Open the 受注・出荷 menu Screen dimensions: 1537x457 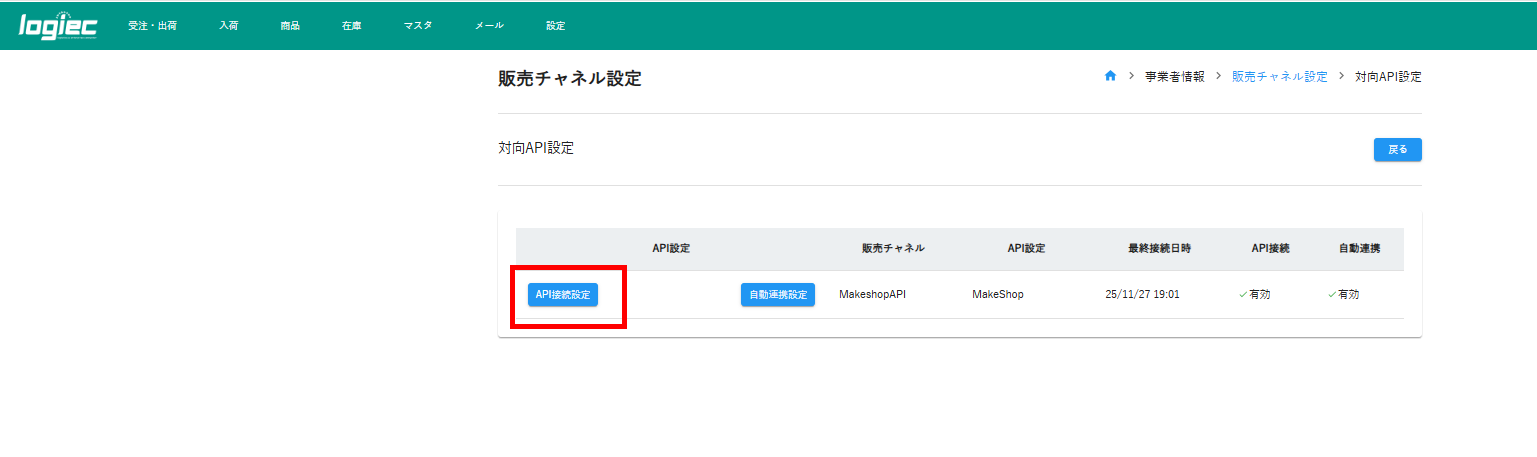152,26
